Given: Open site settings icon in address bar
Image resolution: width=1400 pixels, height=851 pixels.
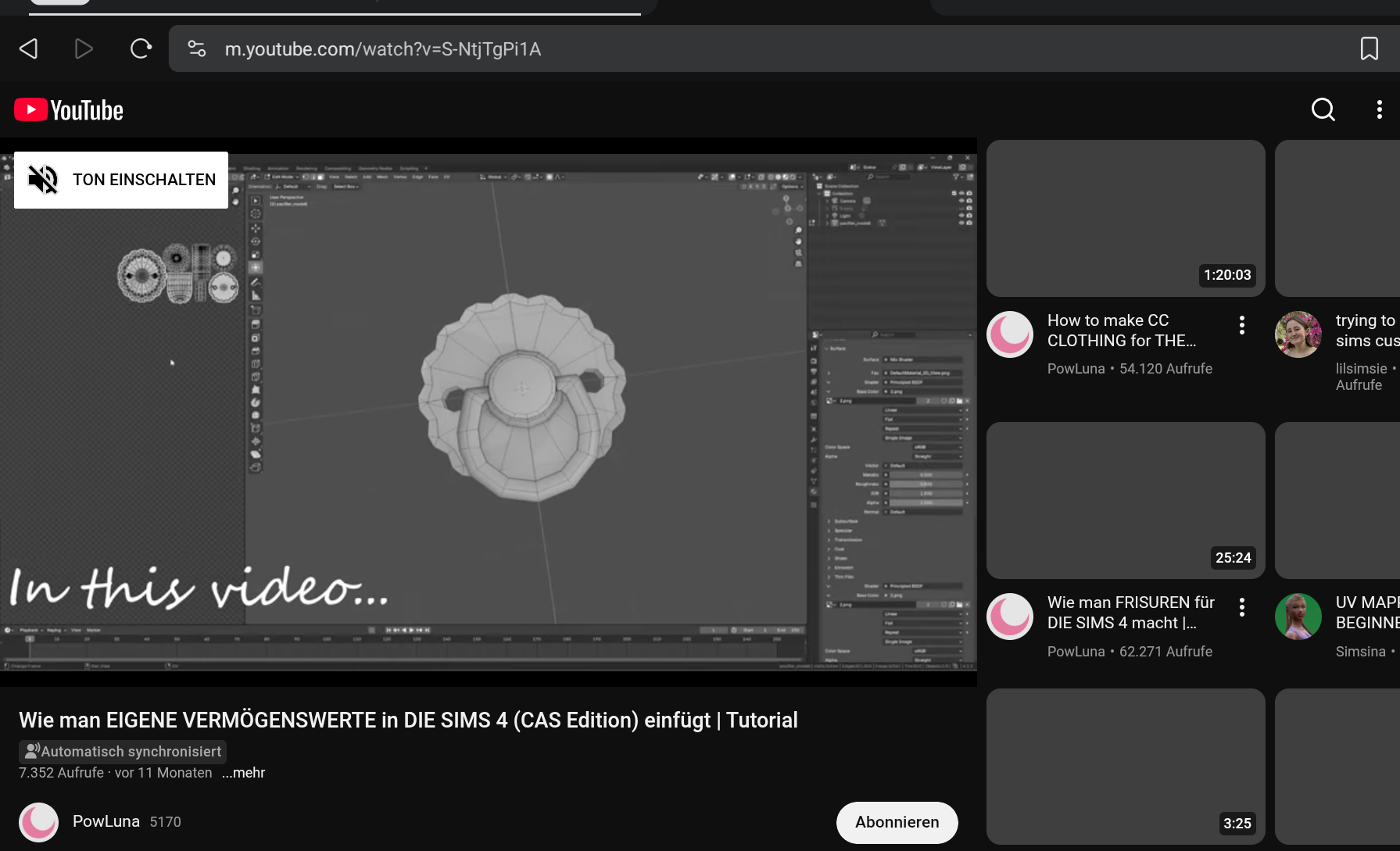Looking at the screenshot, I should 197,49.
